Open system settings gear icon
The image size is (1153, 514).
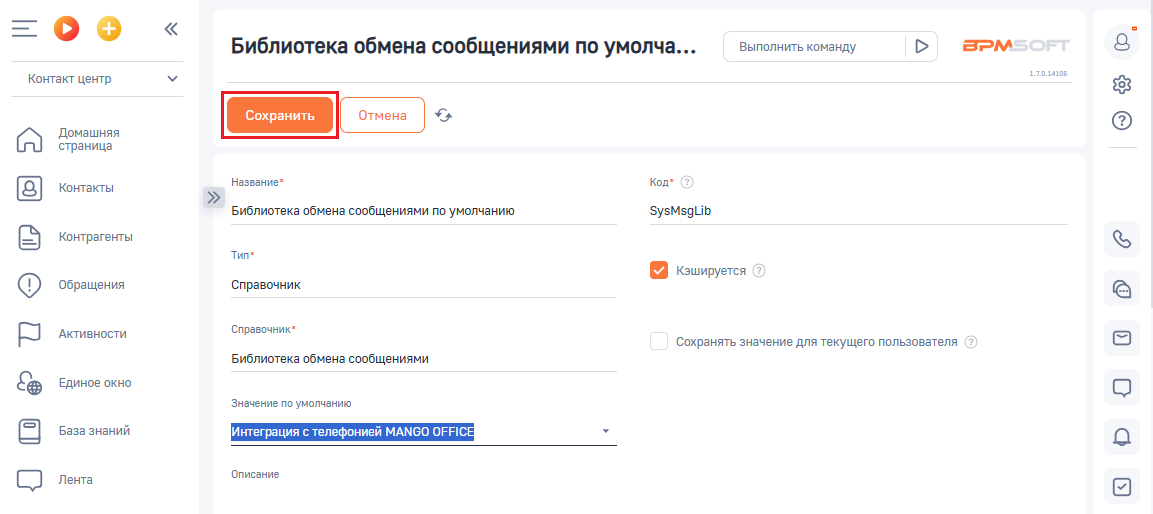(x=1121, y=85)
